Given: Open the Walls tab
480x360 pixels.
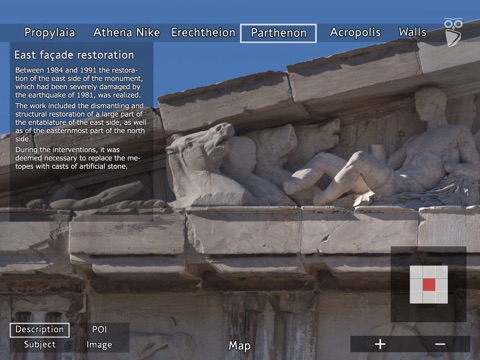Looking at the screenshot, I should (412, 32).
